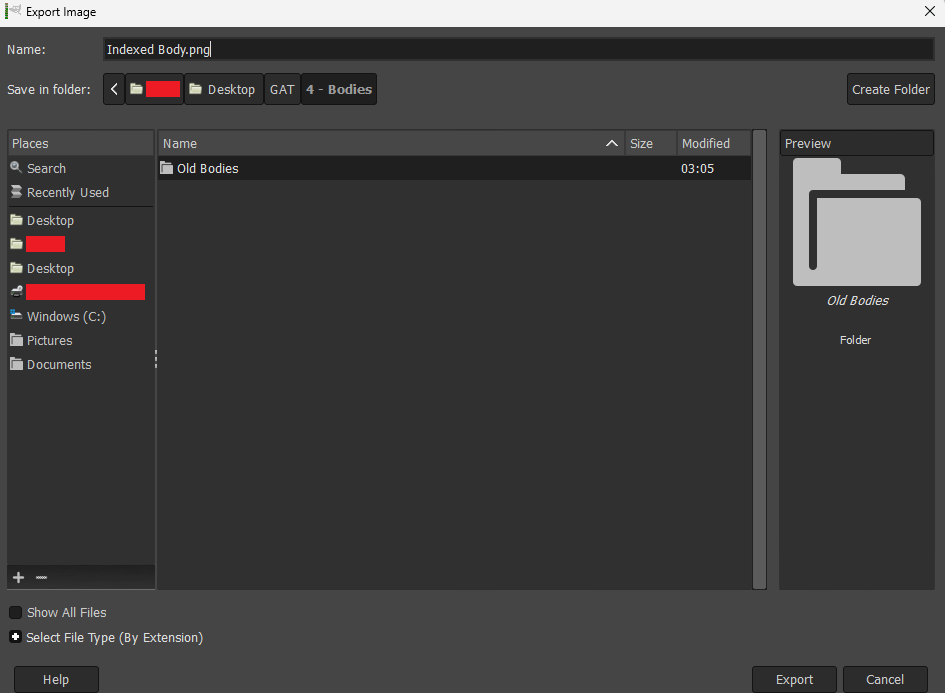Screen dimensions: 945x693
Task: Click the minus icon to remove bookmark
Action: pos(41,577)
